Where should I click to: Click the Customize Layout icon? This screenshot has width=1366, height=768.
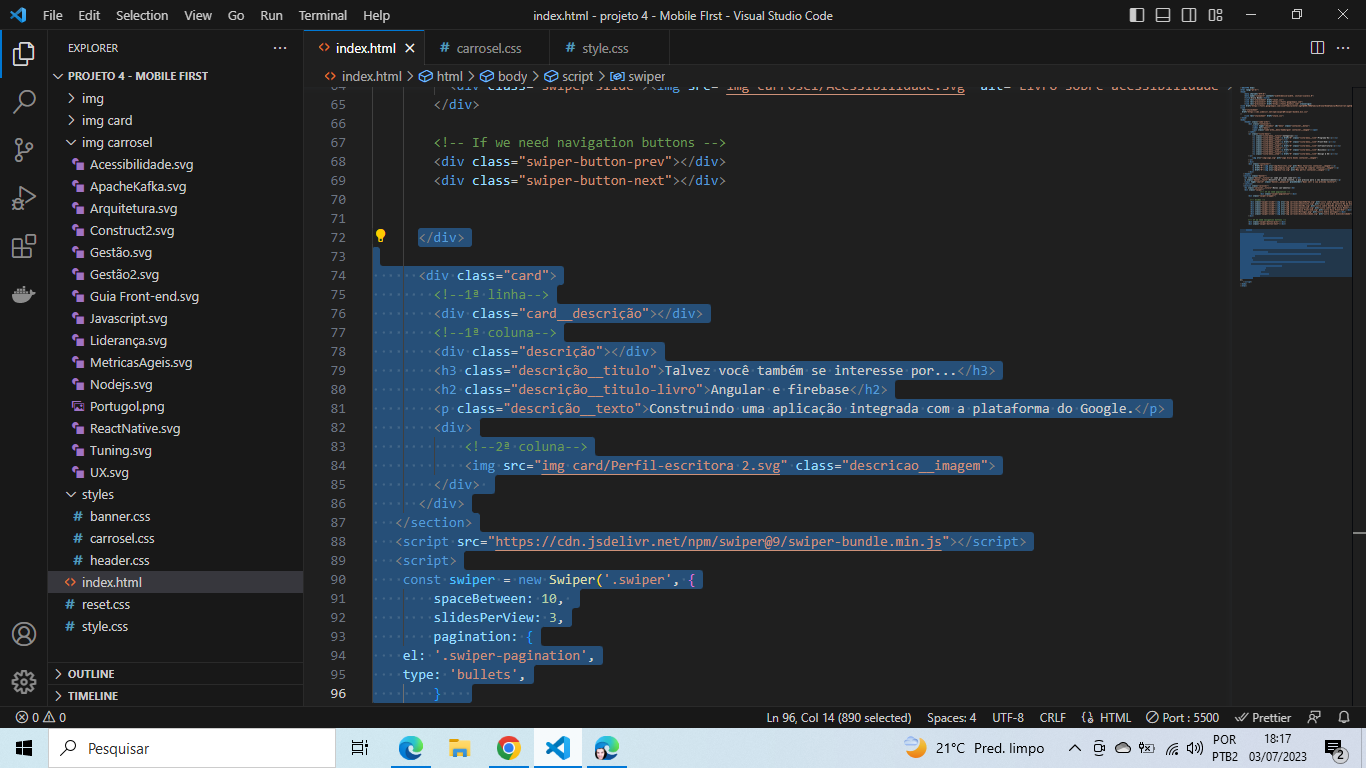(x=1215, y=15)
